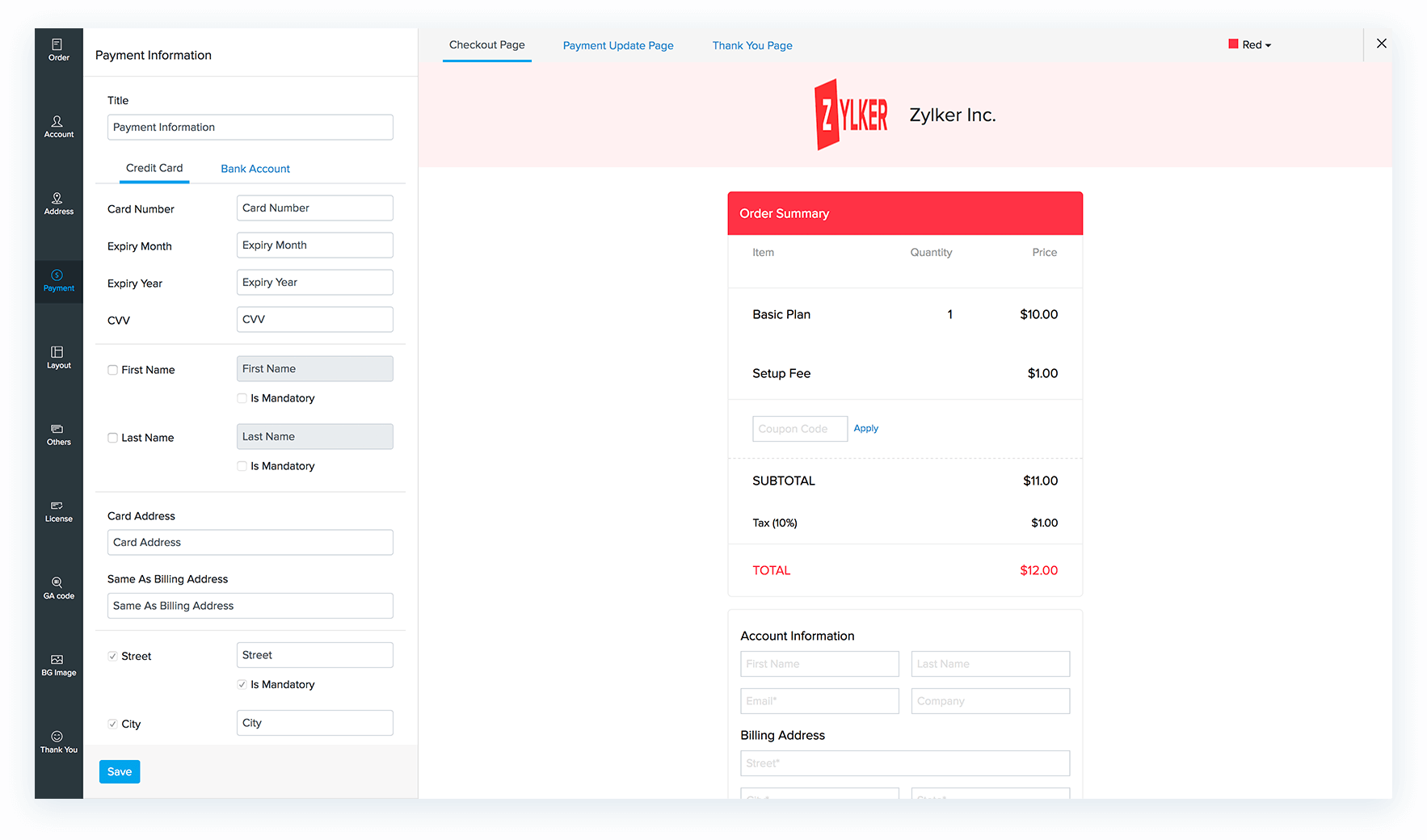This screenshot has height=840, width=1427.
Task: Select the Others sidebar icon
Action: point(58,435)
